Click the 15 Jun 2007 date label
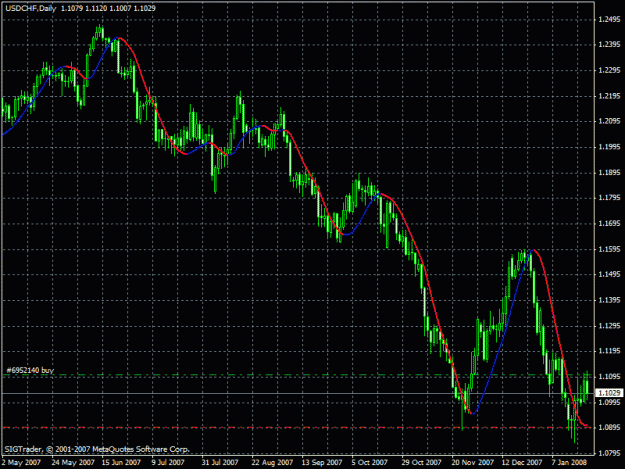625x469 pixels. 121,462
